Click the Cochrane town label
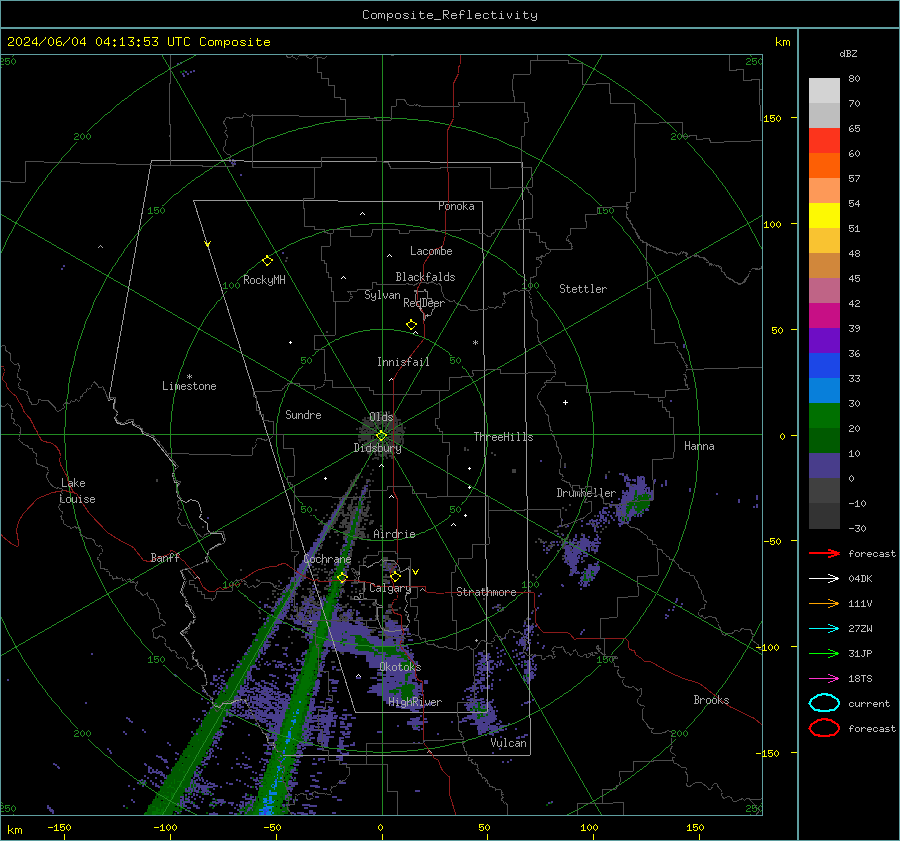This screenshot has height=841, width=900. coord(327,559)
